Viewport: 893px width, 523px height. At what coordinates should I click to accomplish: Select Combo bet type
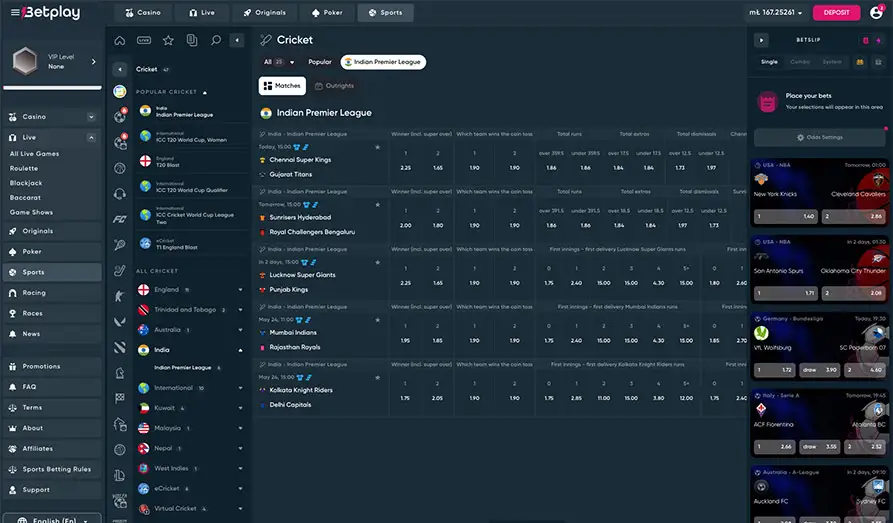point(800,62)
